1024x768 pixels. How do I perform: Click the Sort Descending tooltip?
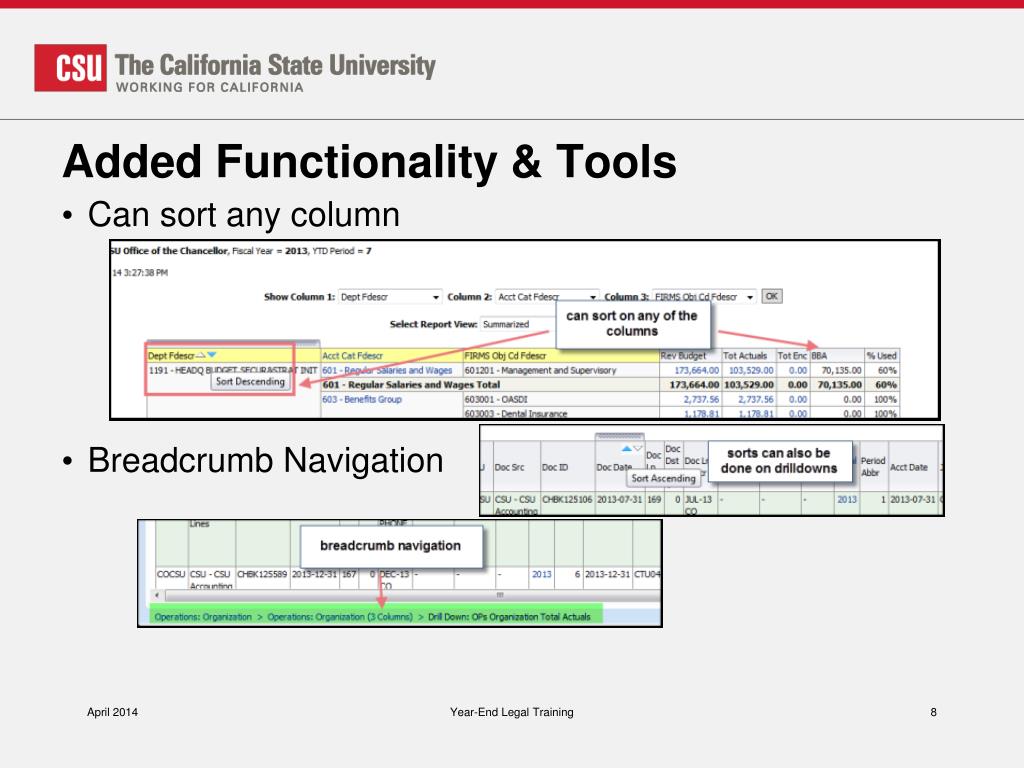point(250,381)
